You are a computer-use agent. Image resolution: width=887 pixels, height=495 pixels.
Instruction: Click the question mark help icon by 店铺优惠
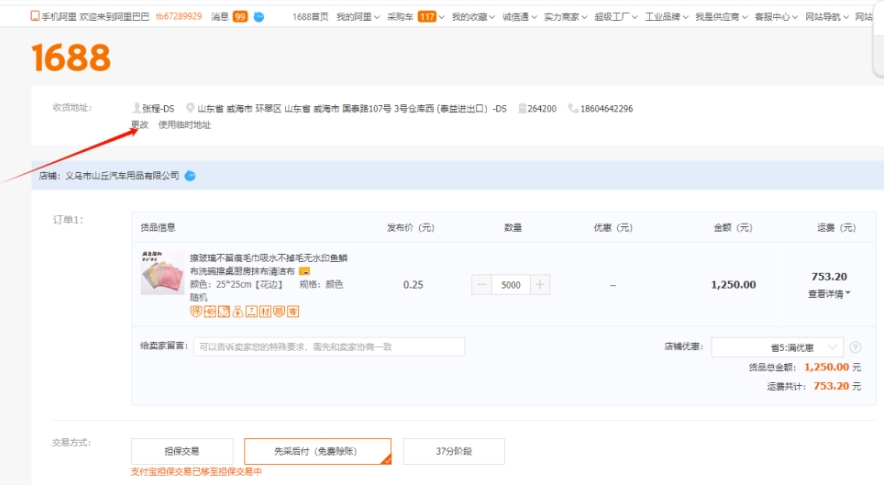pyautogui.click(x=855, y=347)
